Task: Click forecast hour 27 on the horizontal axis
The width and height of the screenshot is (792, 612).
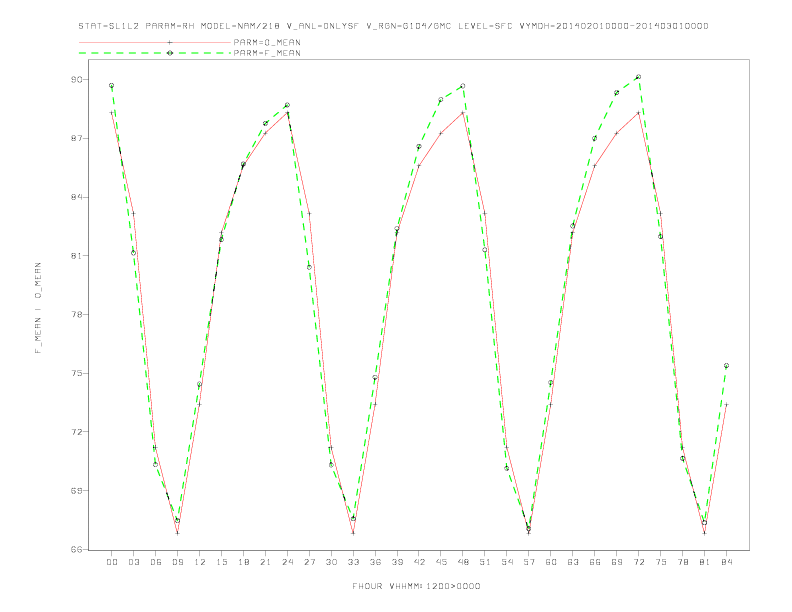Action: click(309, 562)
